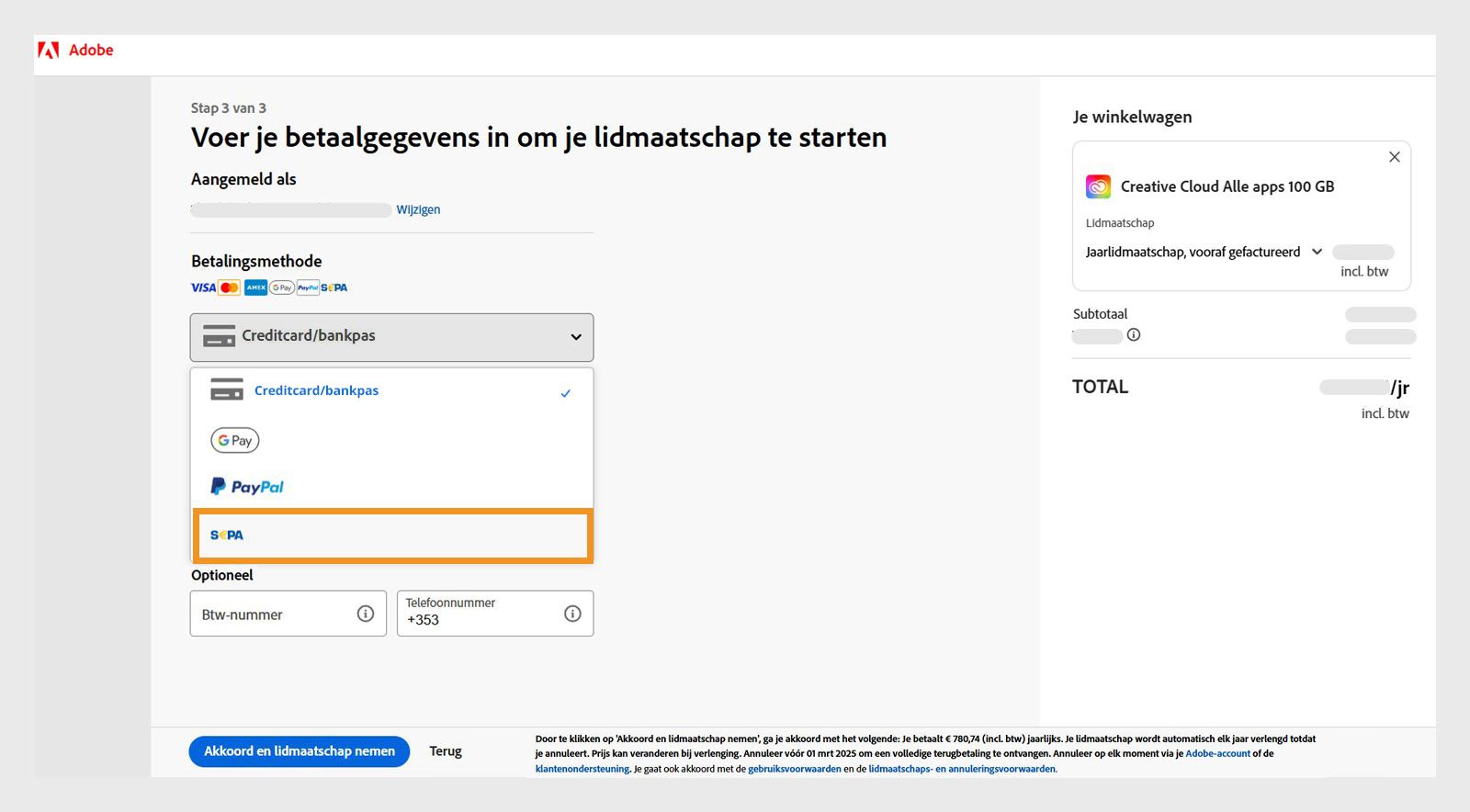The width and height of the screenshot is (1470, 812).
Task: Click the Terug button
Action: pyautogui.click(x=446, y=751)
